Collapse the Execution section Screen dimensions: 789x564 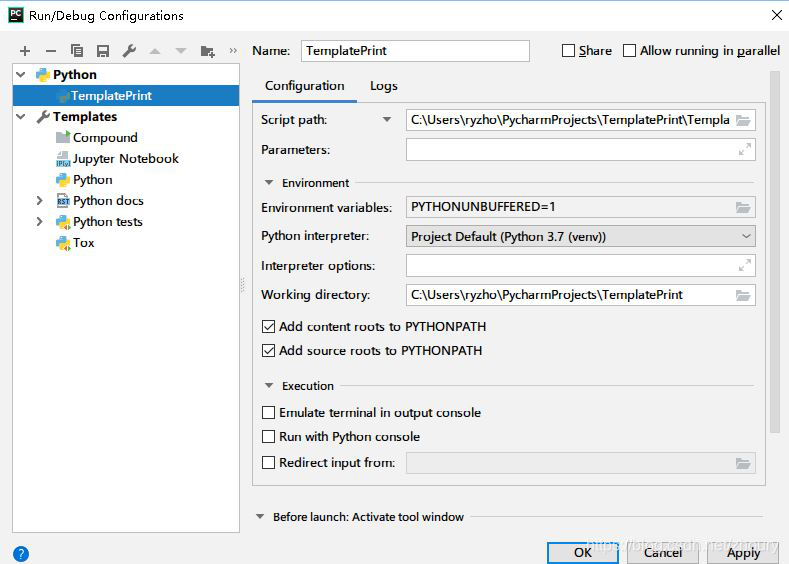pyautogui.click(x=269, y=385)
